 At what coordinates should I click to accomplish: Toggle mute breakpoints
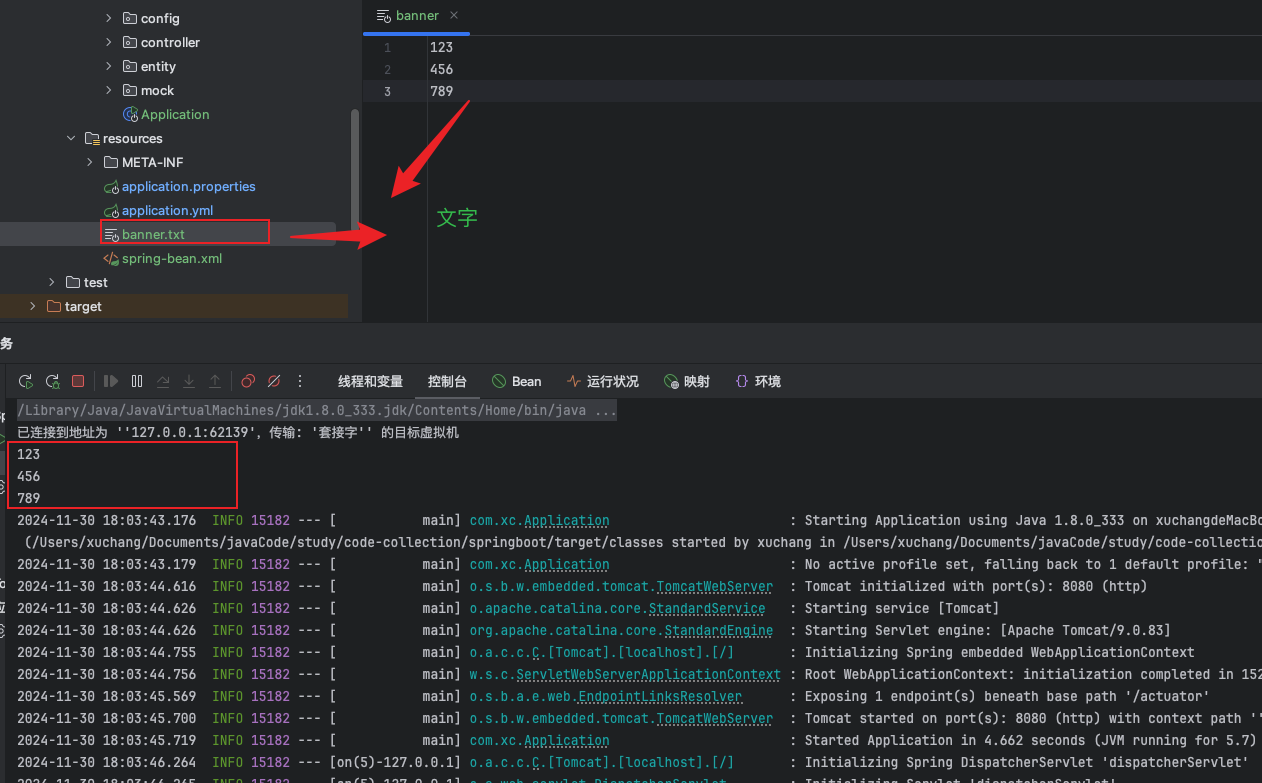coord(274,381)
